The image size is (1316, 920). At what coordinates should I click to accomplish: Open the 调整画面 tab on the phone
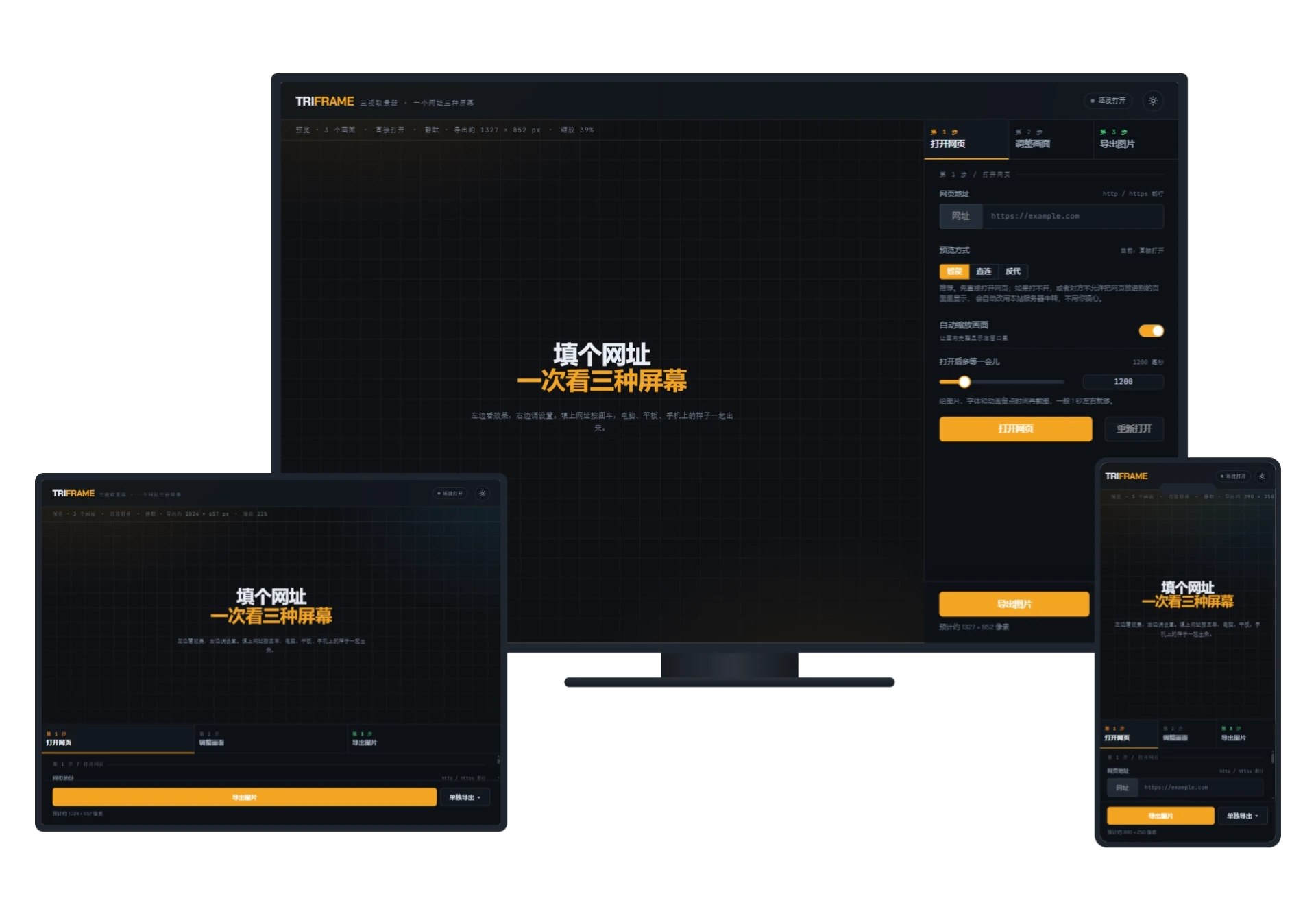tap(1187, 734)
